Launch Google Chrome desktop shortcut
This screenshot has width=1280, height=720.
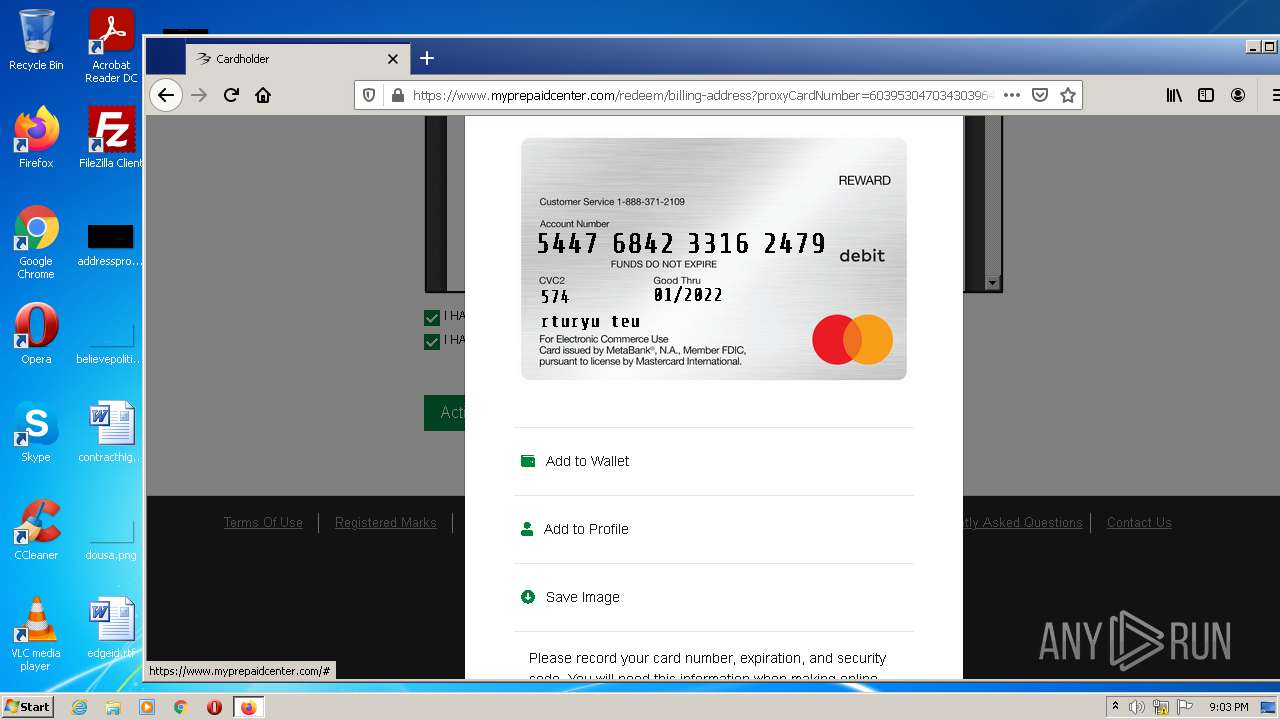[36, 243]
